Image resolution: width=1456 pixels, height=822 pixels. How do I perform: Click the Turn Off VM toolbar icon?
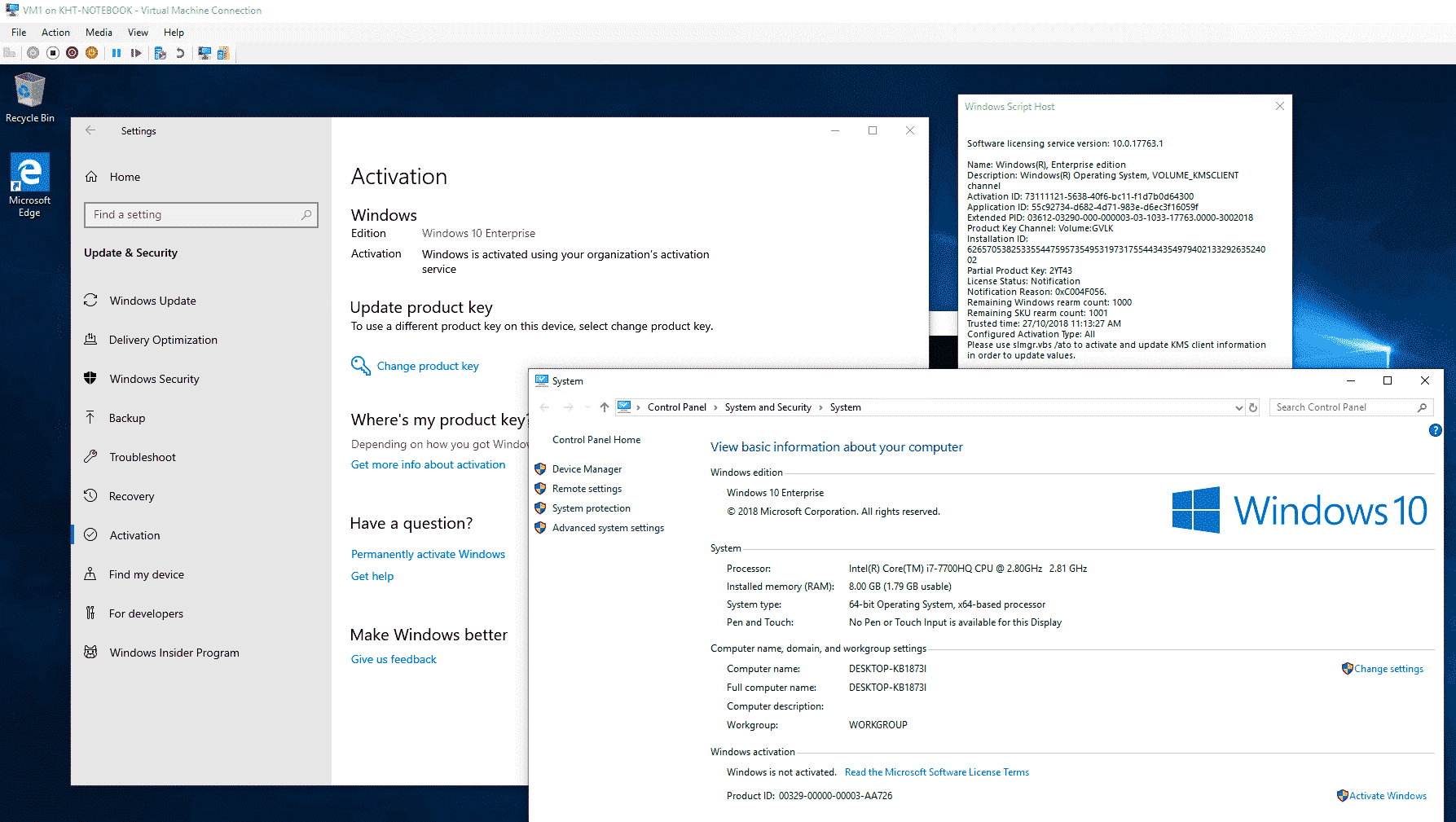click(52, 53)
